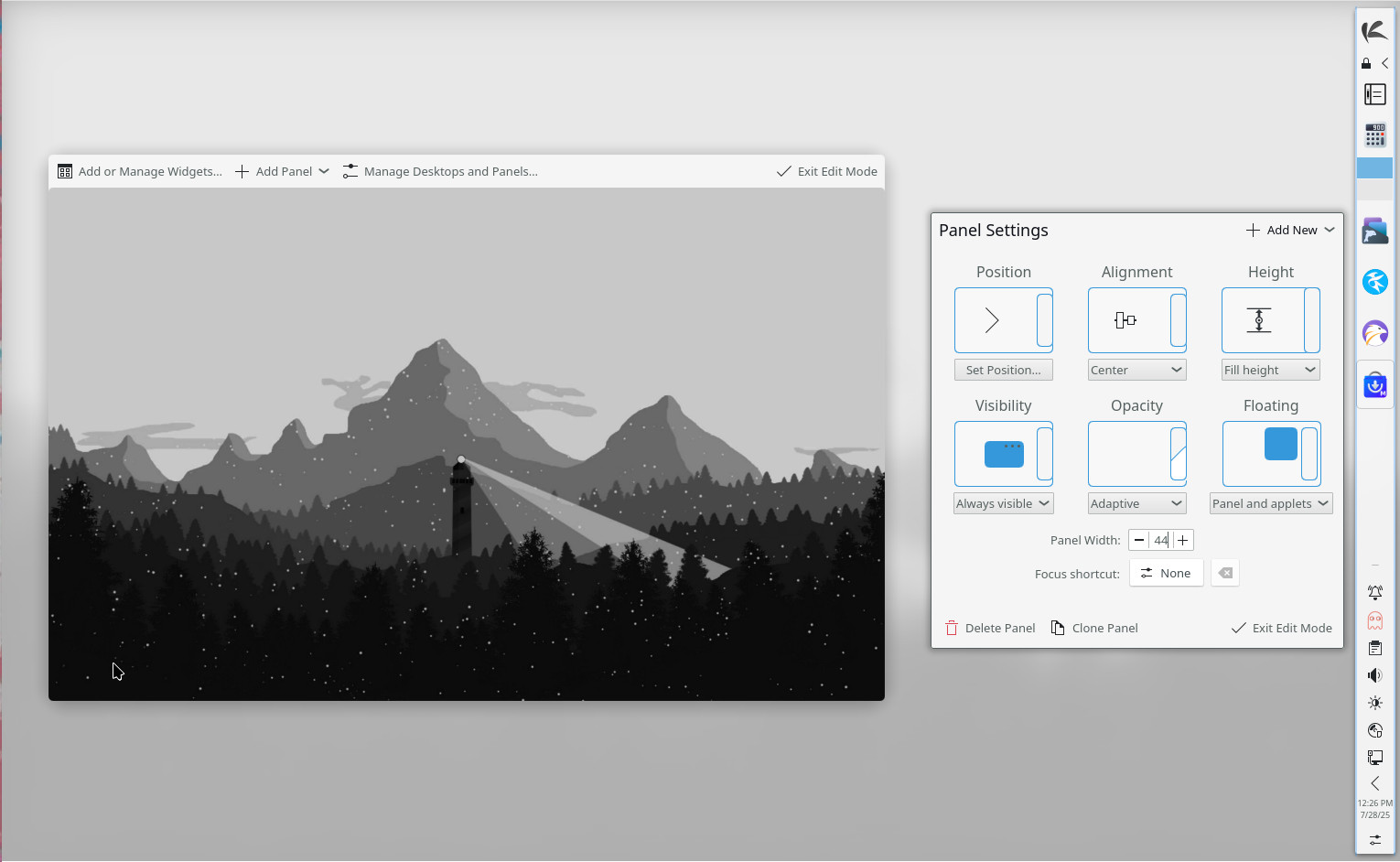
Task: Click Clone Panel
Action: tap(1094, 628)
